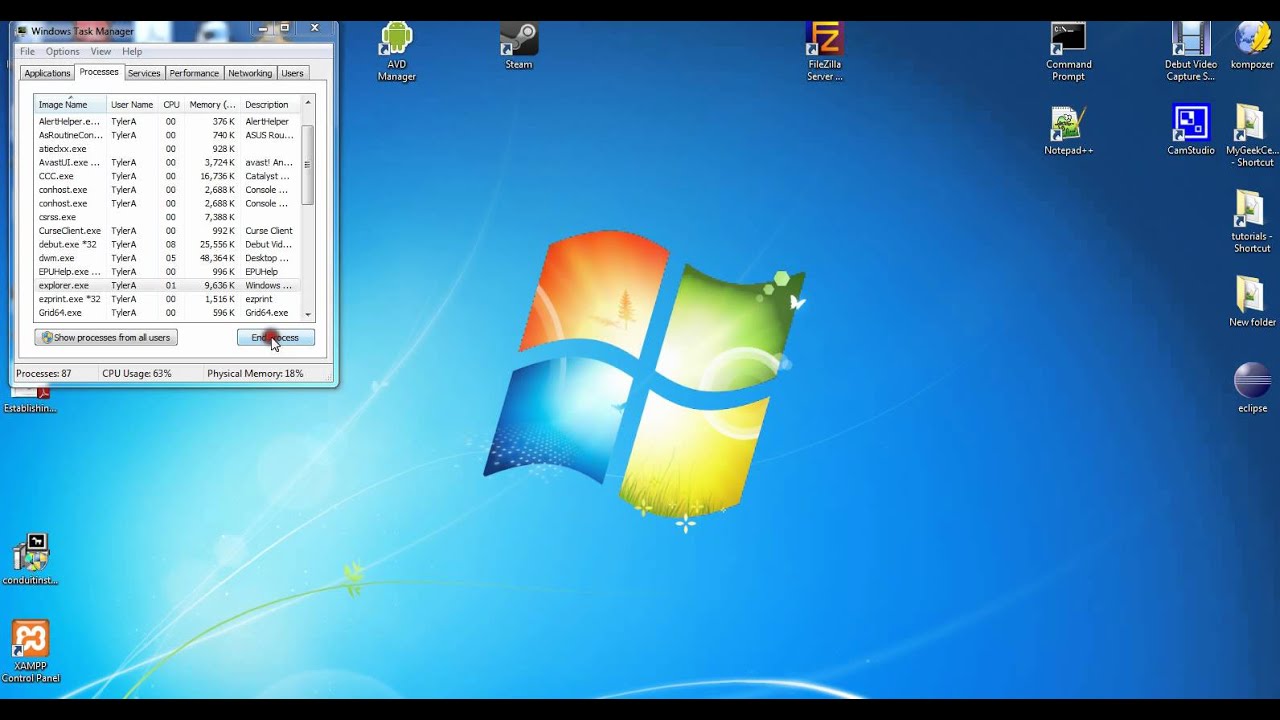The image size is (1280, 720).
Task: Switch to the Users tab
Action: 292,73
